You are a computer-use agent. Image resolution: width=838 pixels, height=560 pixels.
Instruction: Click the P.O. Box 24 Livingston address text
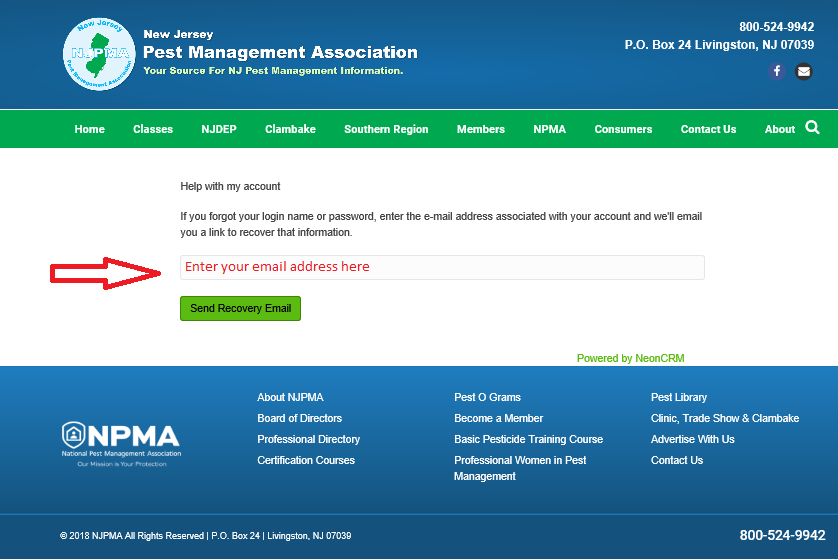click(719, 45)
